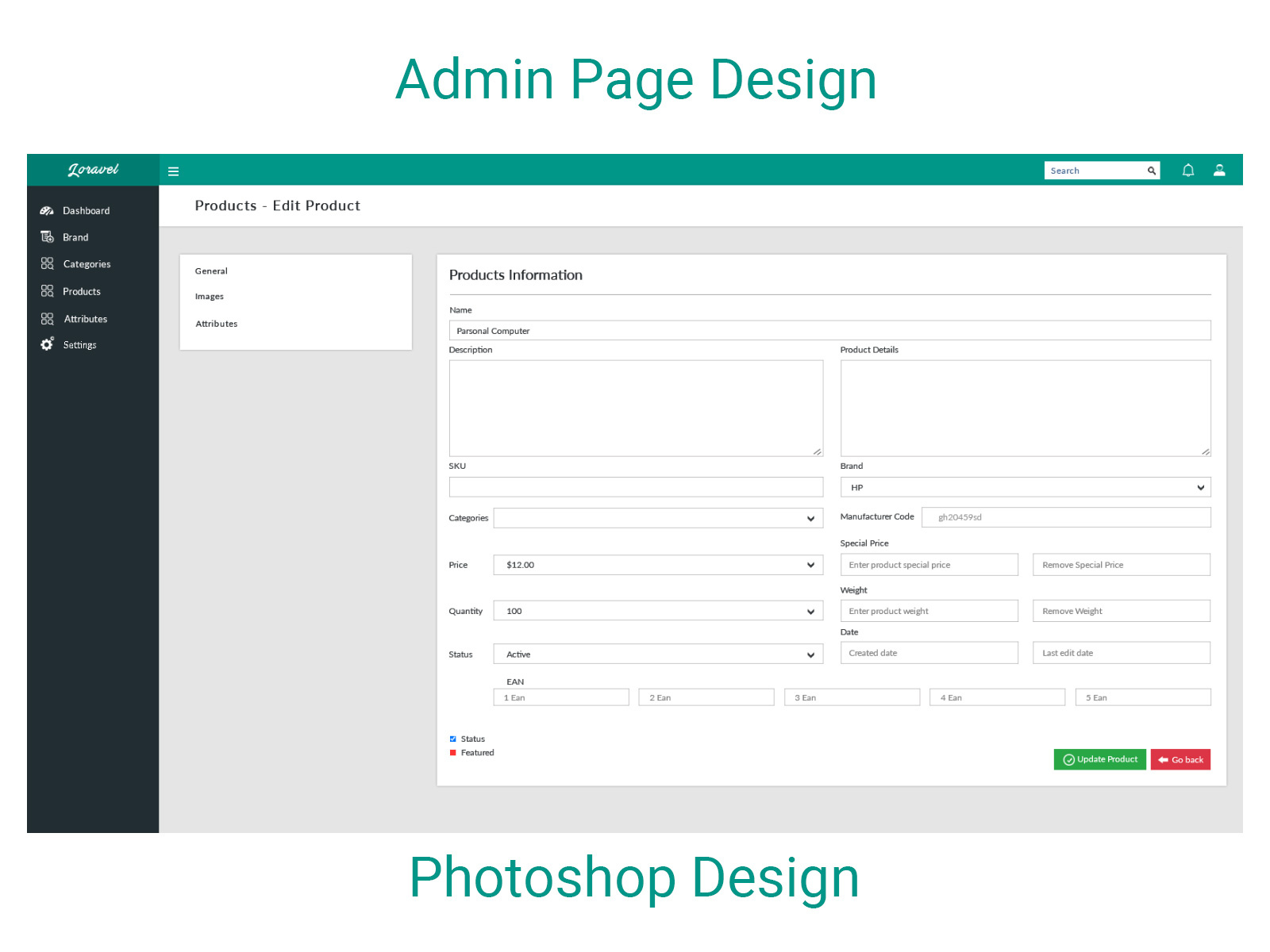Click the product Name input field
Screen dimensions: 1270x952
(829, 330)
